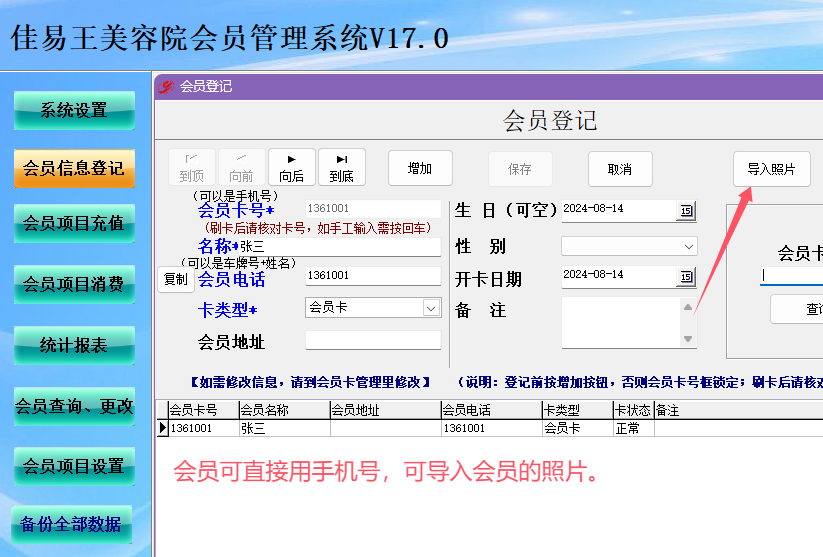Click table cell 张三 in 会员名称 column
Image resolution: width=823 pixels, height=557 pixels.
click(x=284, y=428)
